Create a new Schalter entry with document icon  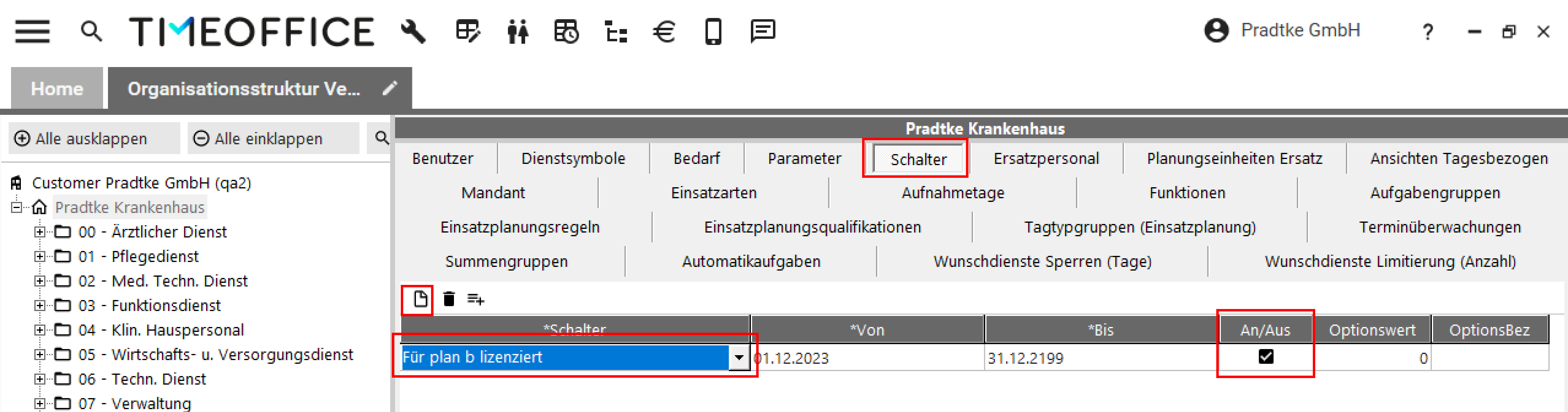click(420, 299)
